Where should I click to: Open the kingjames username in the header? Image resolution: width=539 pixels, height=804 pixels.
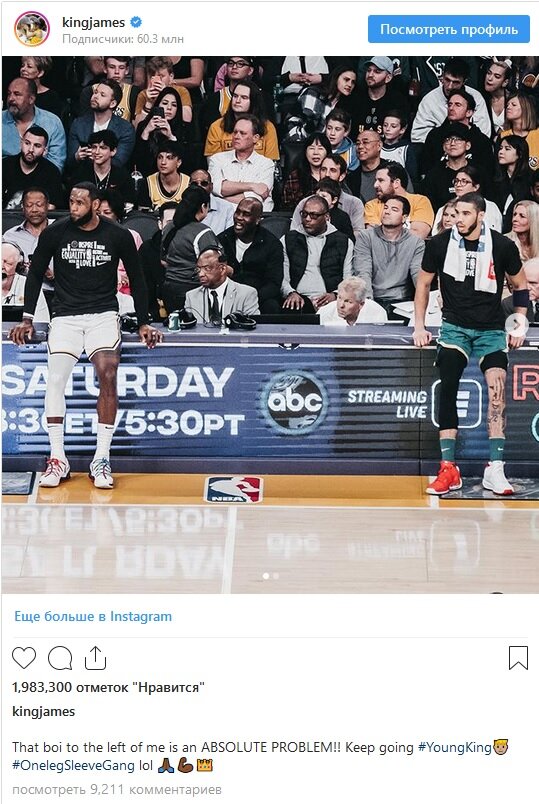pos(93,22)
